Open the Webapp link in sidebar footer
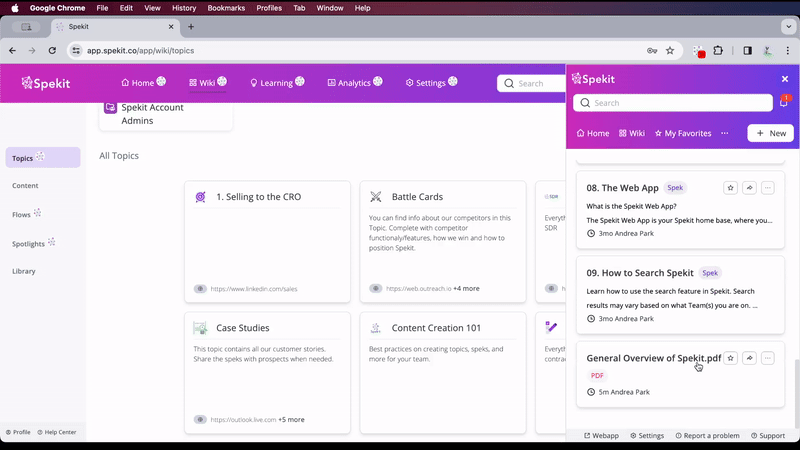 pos(601,436)
